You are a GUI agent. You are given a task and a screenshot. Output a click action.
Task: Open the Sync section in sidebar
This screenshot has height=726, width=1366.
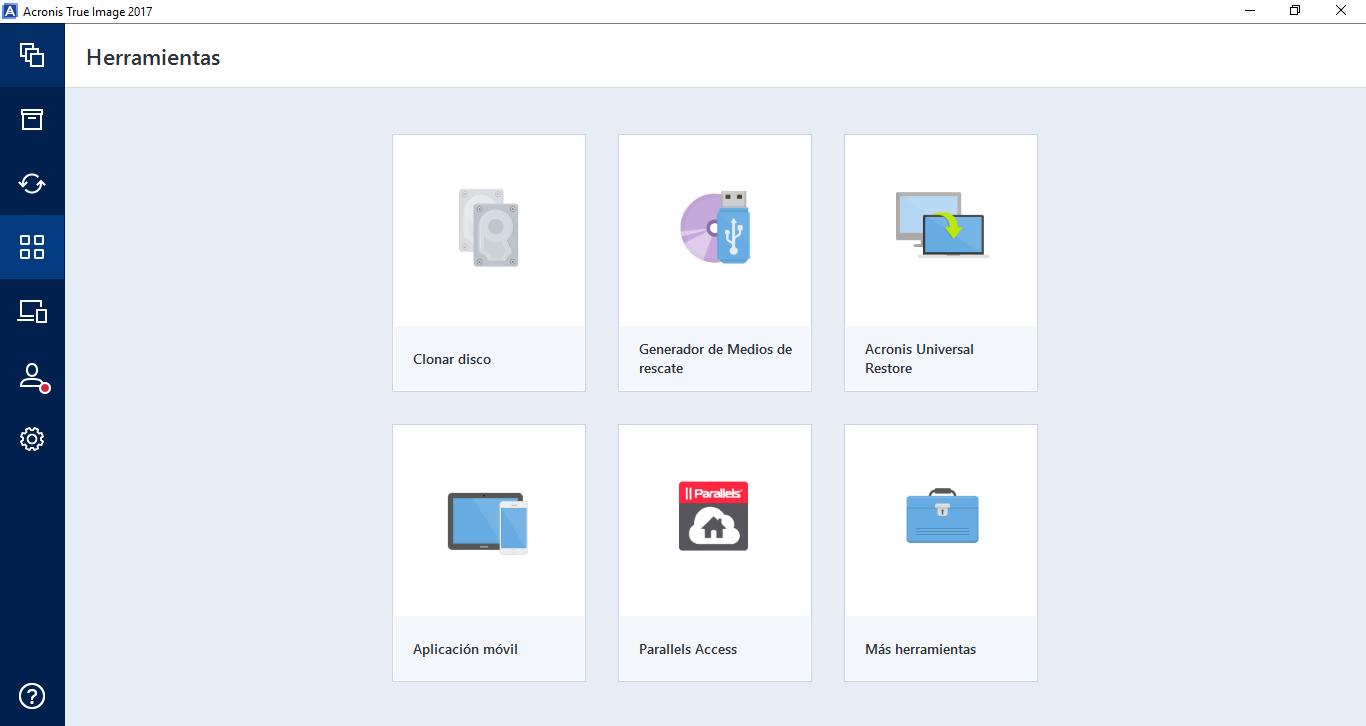32,183
